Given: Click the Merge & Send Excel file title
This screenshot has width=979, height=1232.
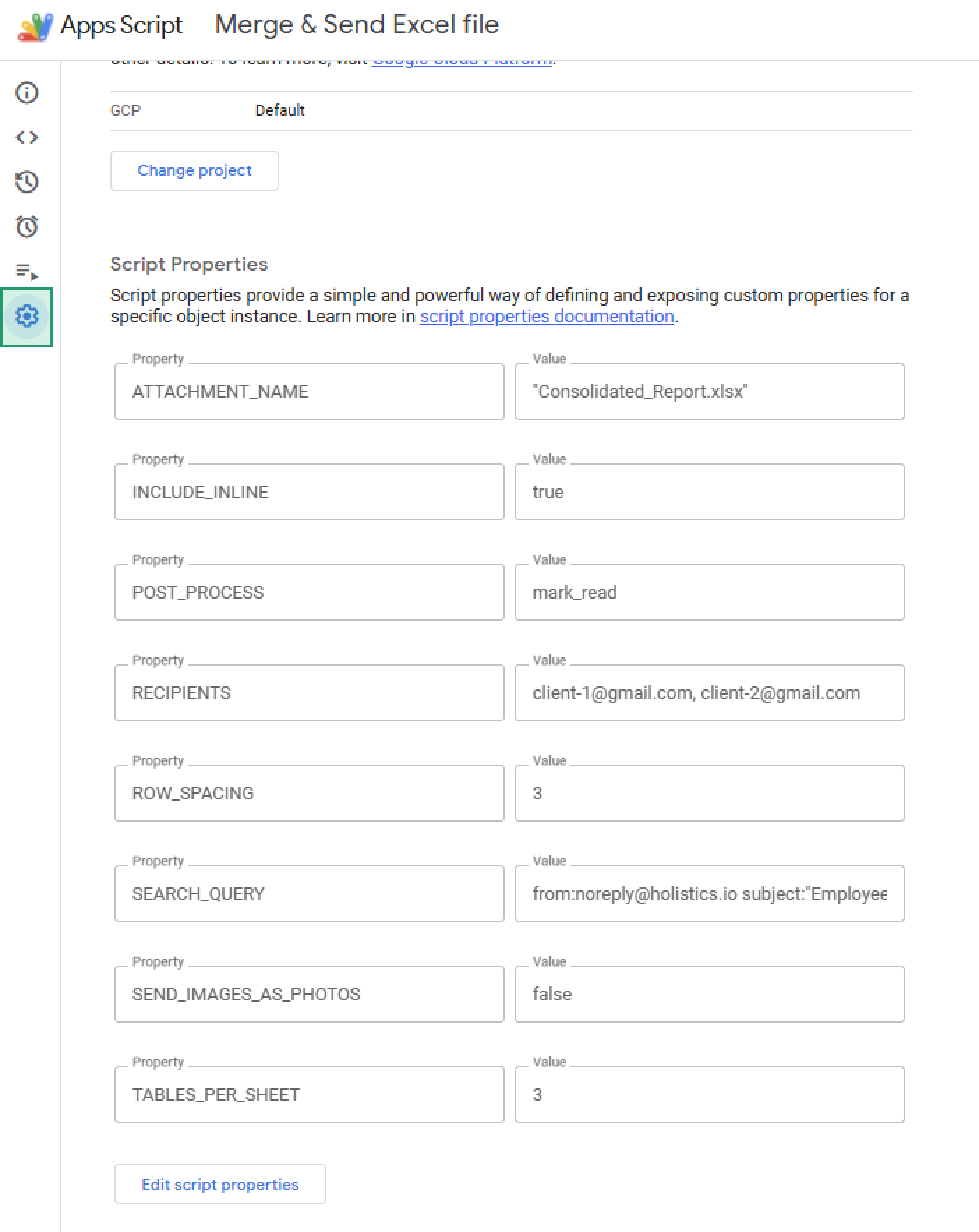Looking at the screenshot, I should [x=356, y=25].
